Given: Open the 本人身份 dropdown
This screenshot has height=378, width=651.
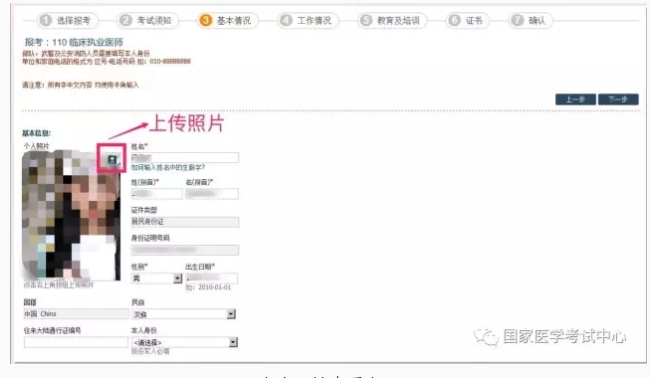Looking at the screenshot, I should [x=185, y=342].
